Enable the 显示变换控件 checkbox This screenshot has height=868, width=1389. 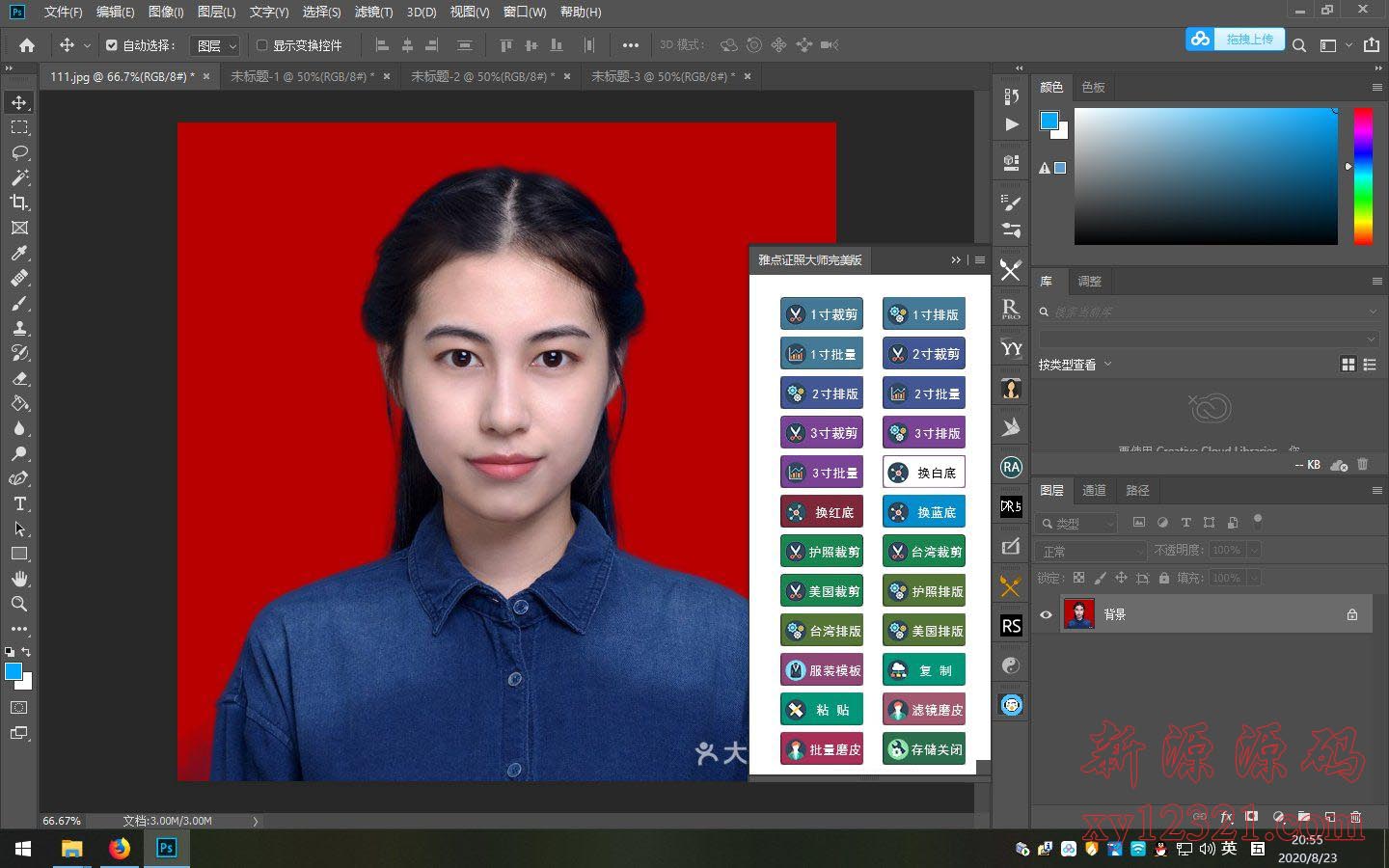pyautogui.click(x=261, y=45)
